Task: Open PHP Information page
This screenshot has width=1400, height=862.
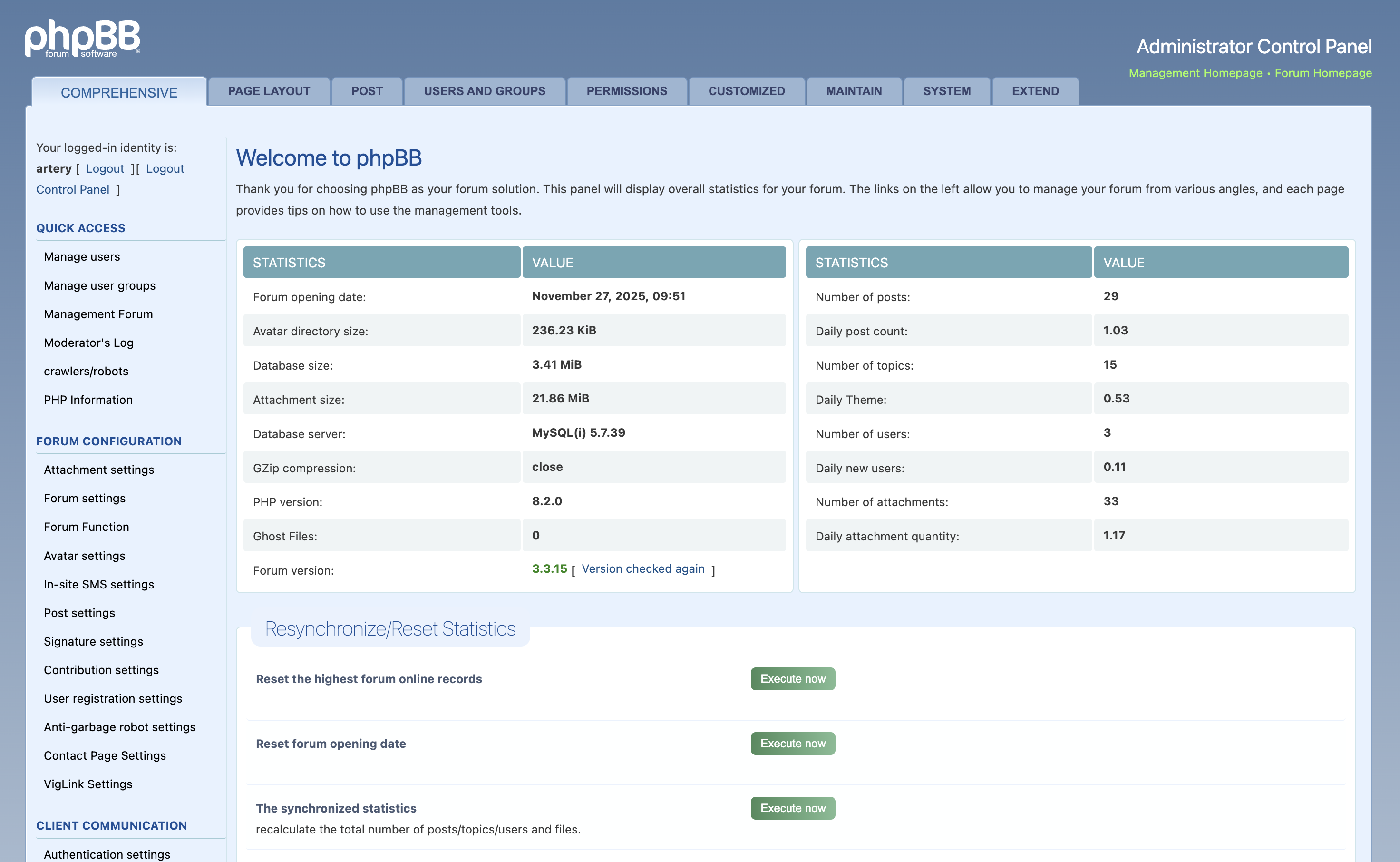Action: (88, 400)
